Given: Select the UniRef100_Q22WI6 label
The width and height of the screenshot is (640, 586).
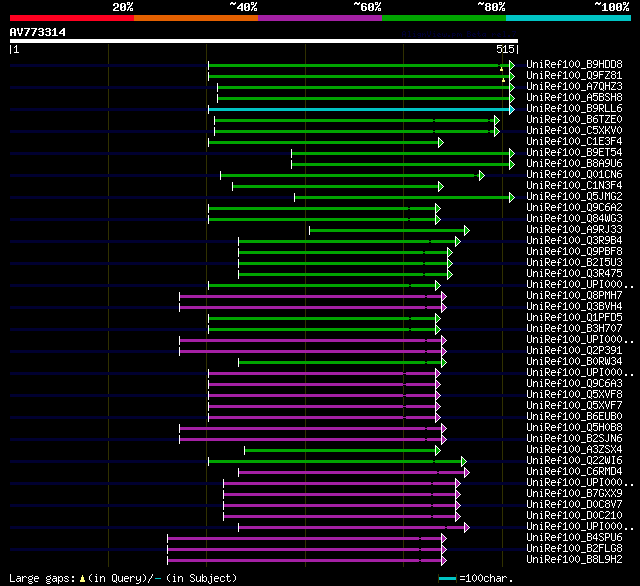Looking at the screenshot, I should coord(574,461).
